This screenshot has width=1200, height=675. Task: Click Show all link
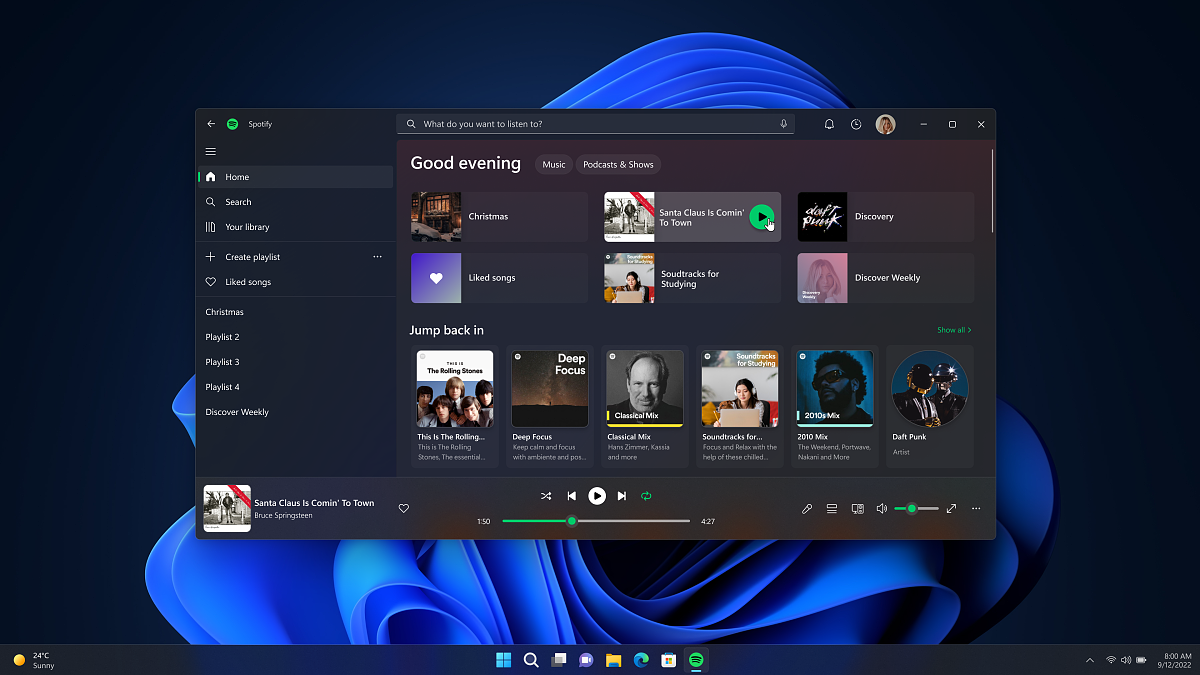(954, 330)
